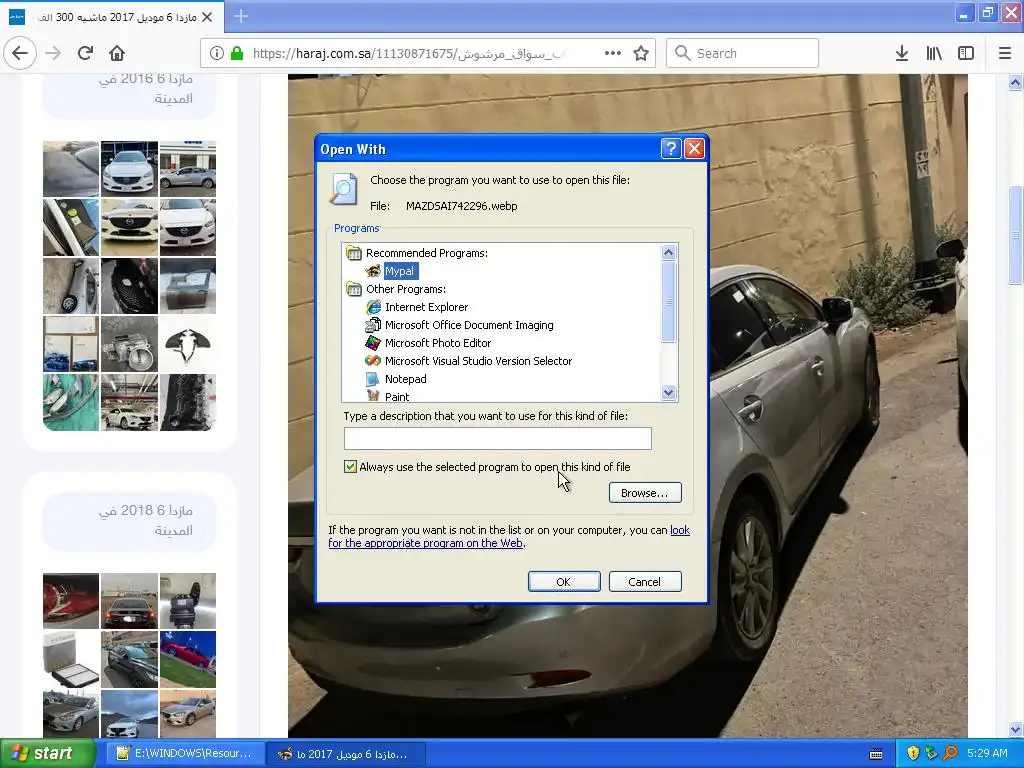Uncheck Always use the selected program
1024x768 pixels.
pos(350,466)
